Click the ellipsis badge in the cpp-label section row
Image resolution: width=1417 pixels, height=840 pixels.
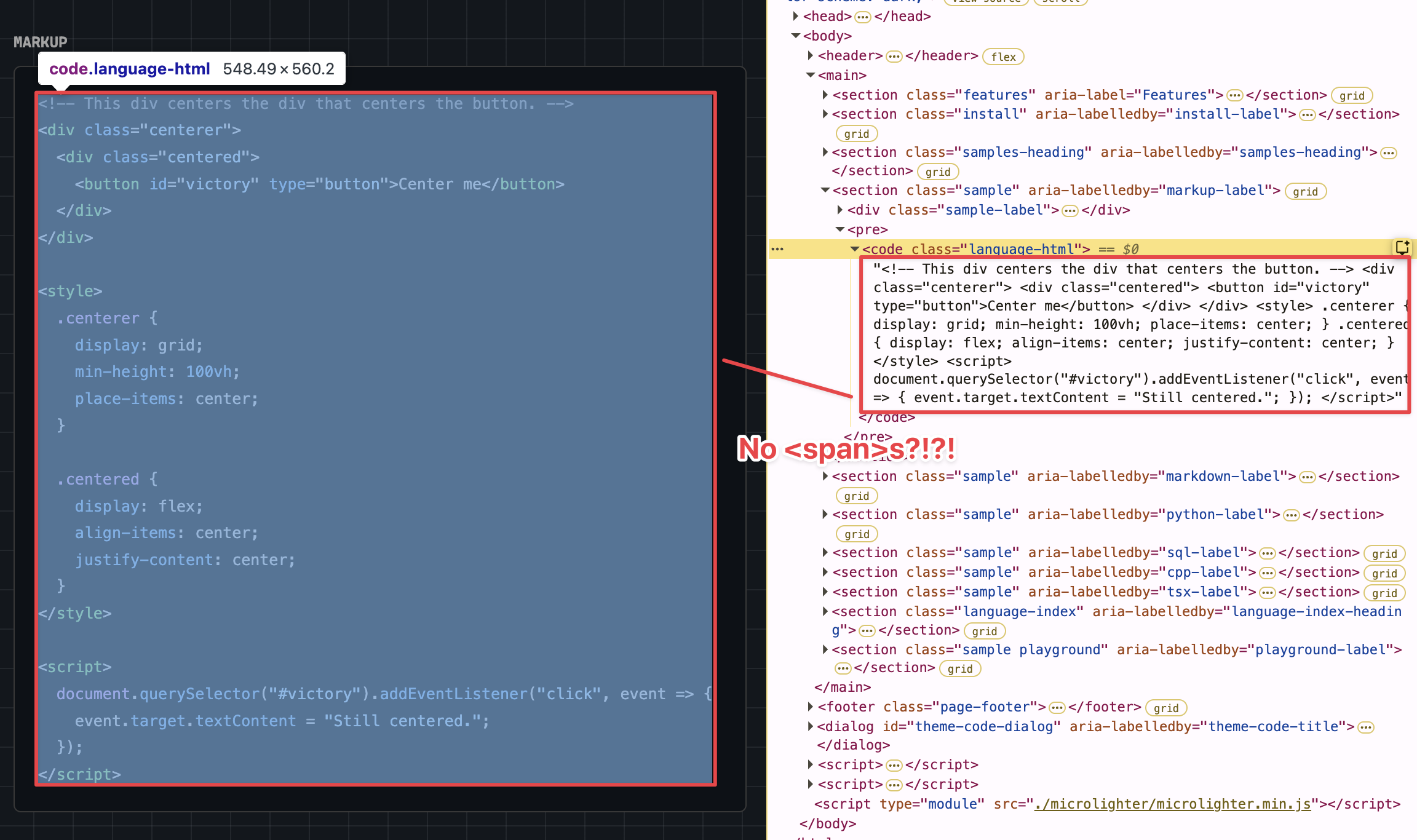pyautogui.click(x=1267, y=573)
